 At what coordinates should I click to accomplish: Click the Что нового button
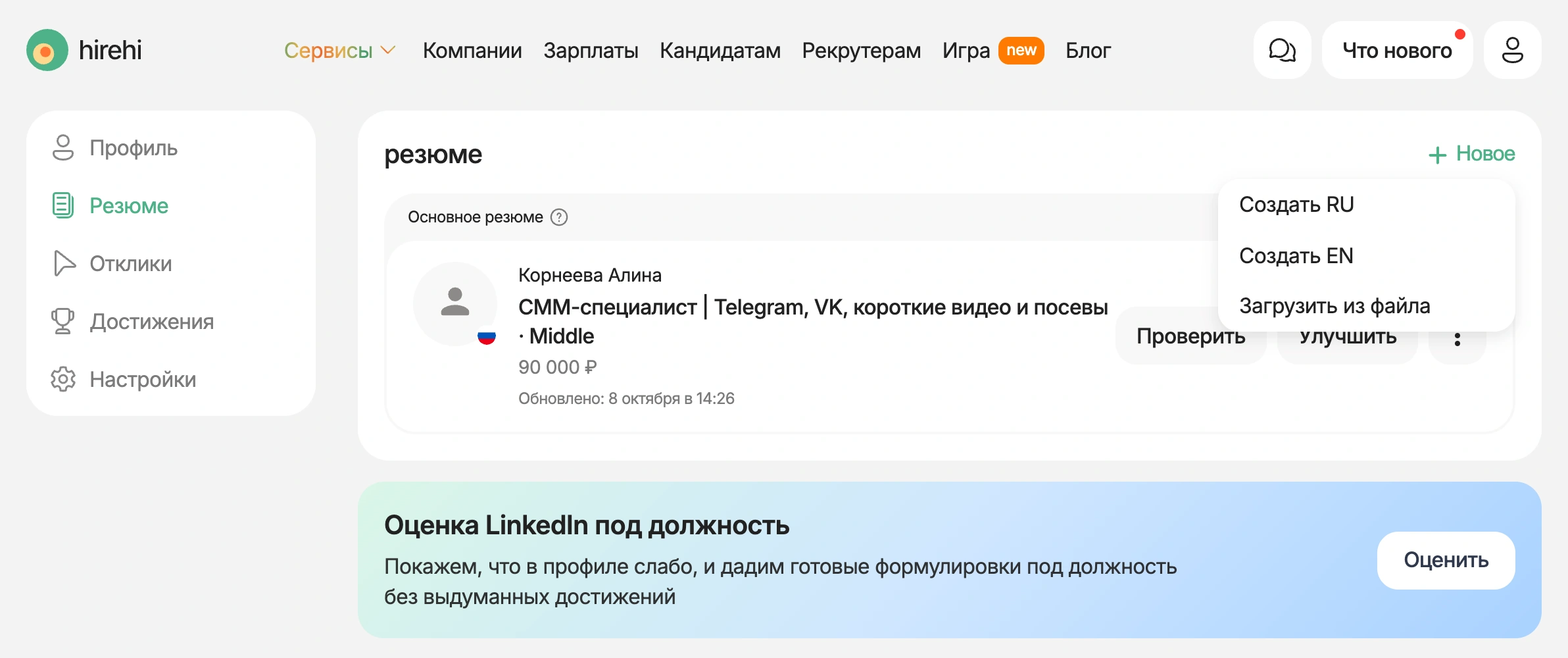1397,50
